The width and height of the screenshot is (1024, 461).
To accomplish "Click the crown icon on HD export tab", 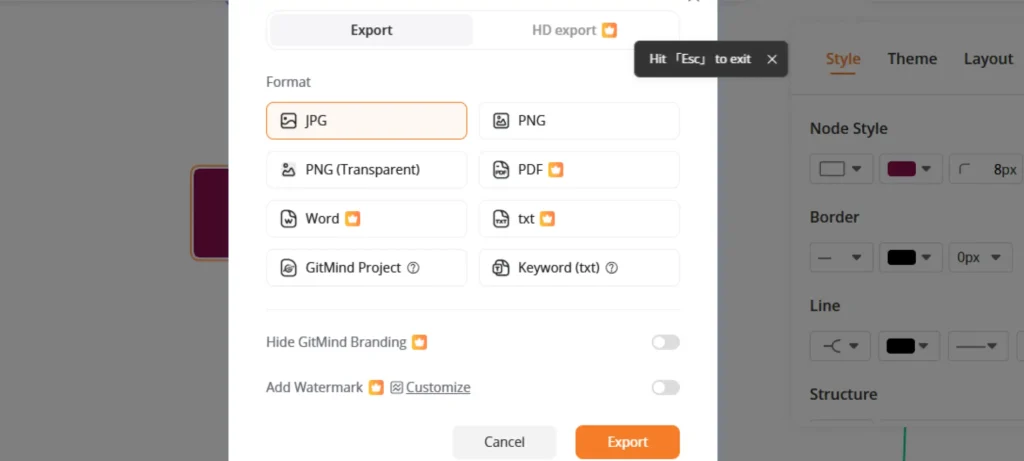I will pyautogui.click(x=609, y=30).
